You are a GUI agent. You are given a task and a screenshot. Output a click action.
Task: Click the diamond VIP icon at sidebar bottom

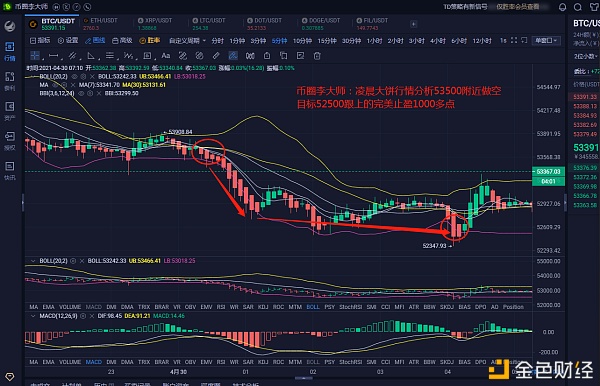10,377
